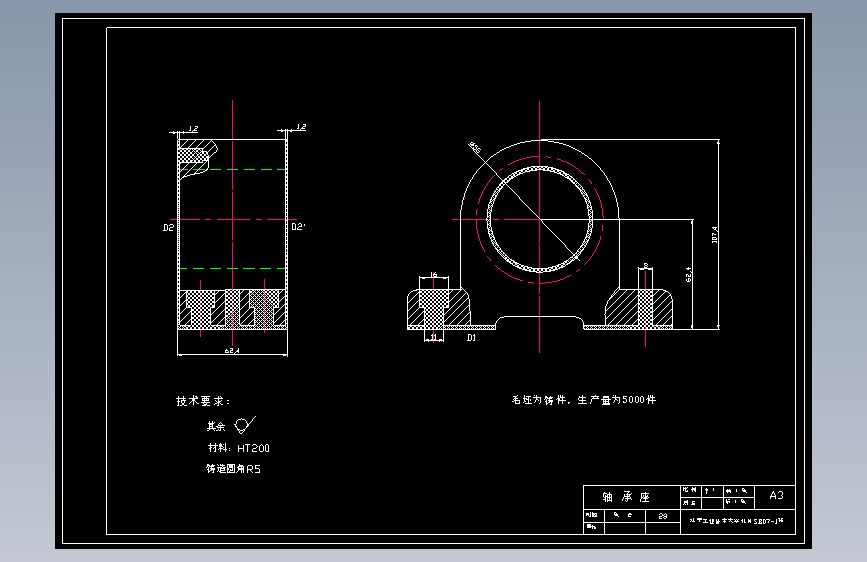Screen dimensions: 867x562
Task: Click the top-right "1.2" allowance dimension
Action: point(300,127)
